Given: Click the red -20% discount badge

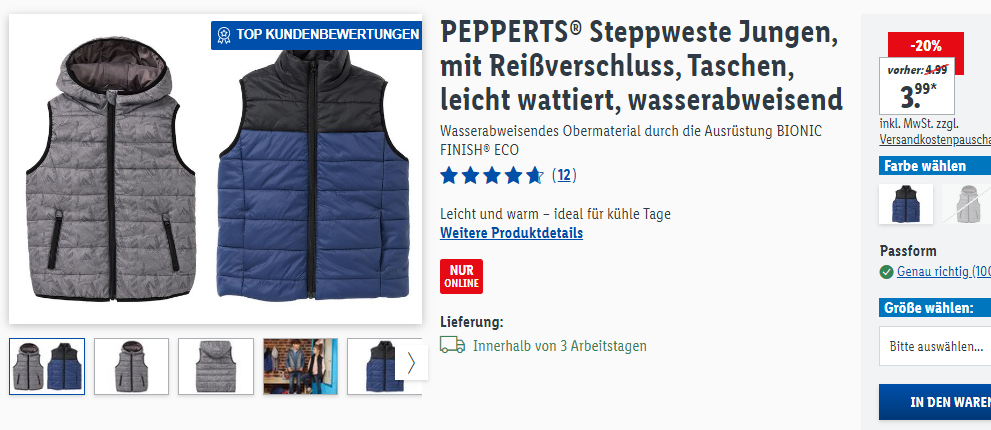Looking at the screenshot, I should 926,46.
